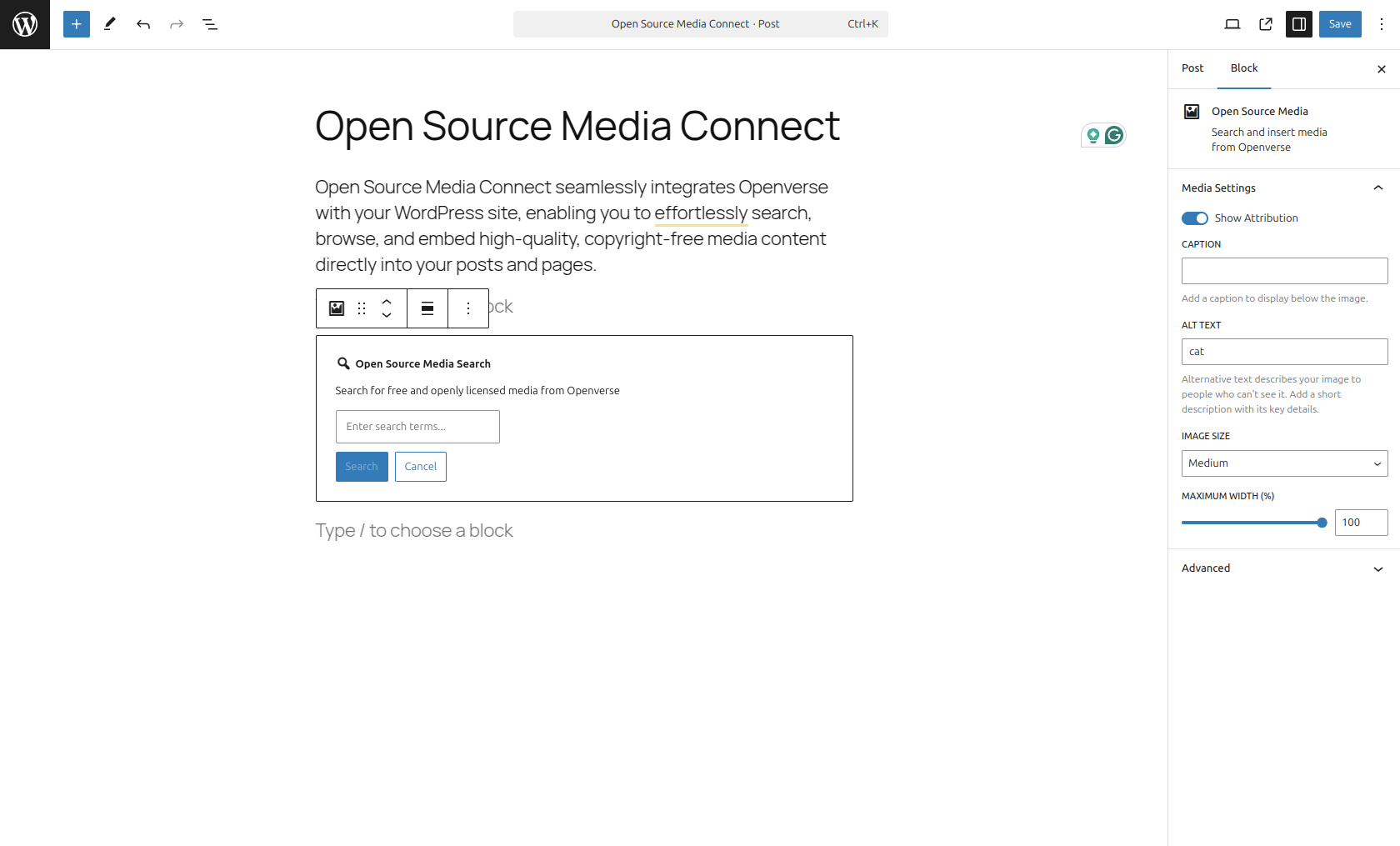Viewport: 1400px width, 846px height.
Task: Open the Document Overview list view
Action: [210, 24]
